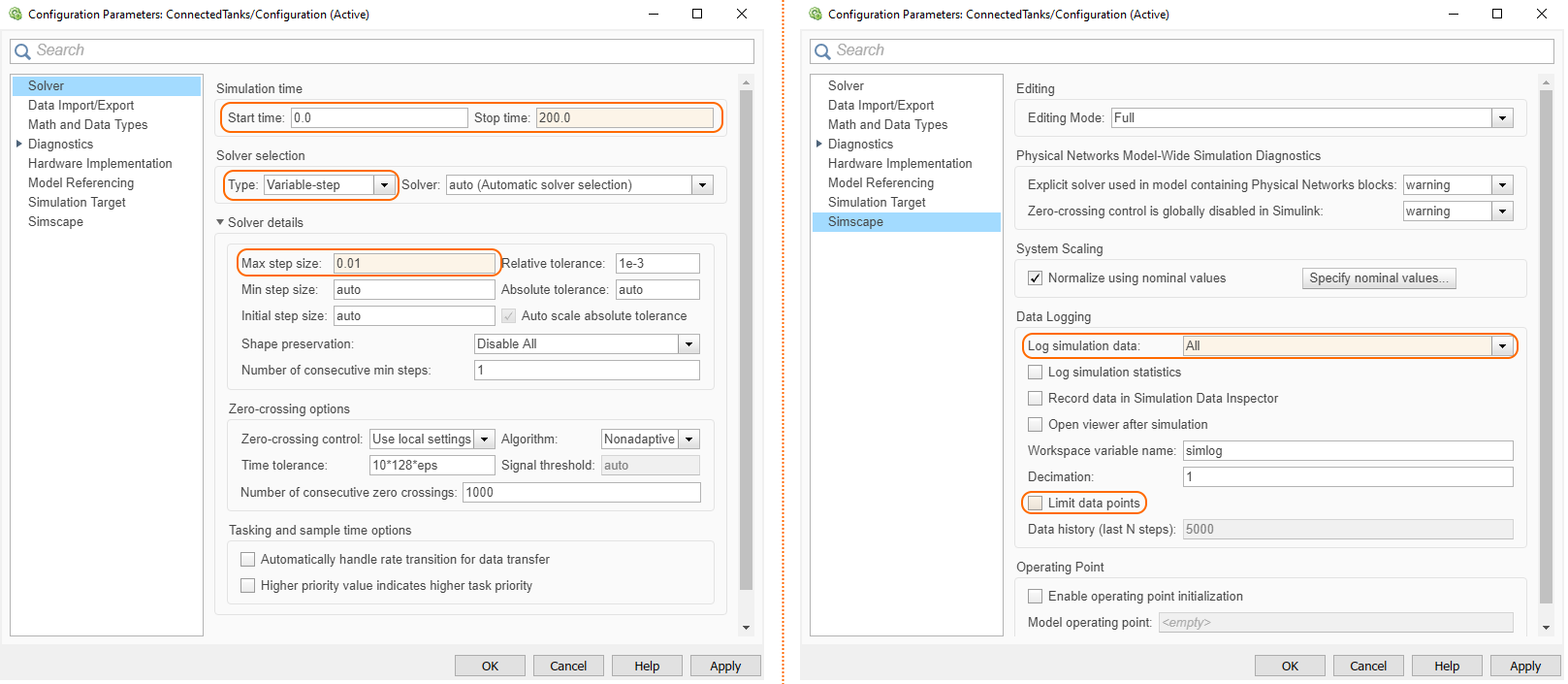Open the solver Type dropdown
The image size is (1568, 684).
click(384, 185)
